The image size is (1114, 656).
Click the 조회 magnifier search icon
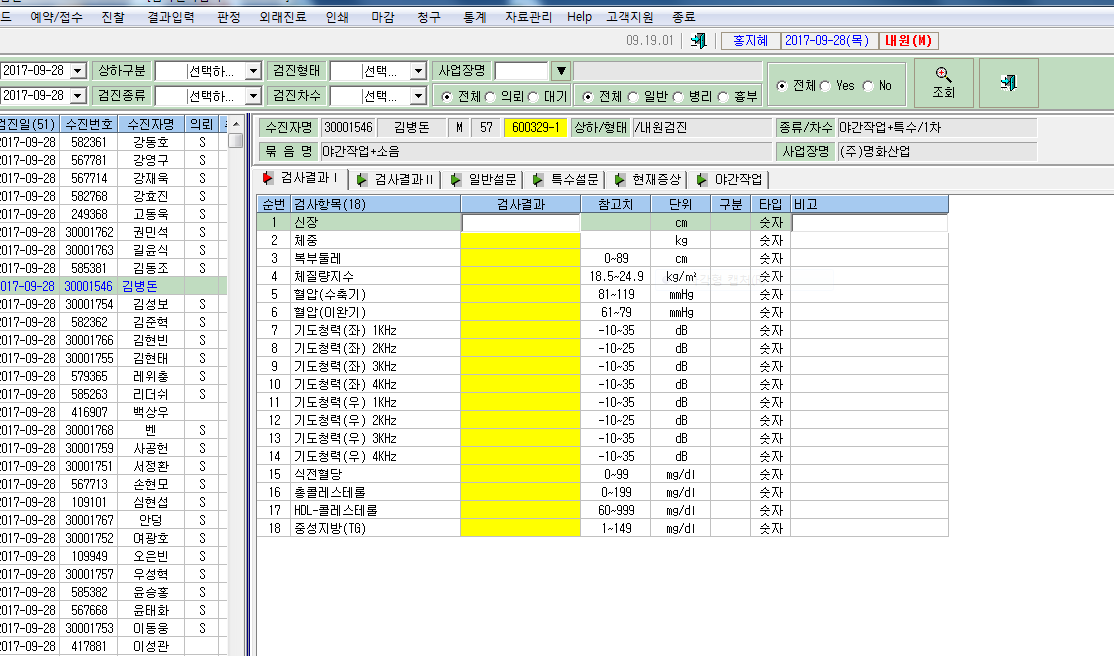click(943, 74)
